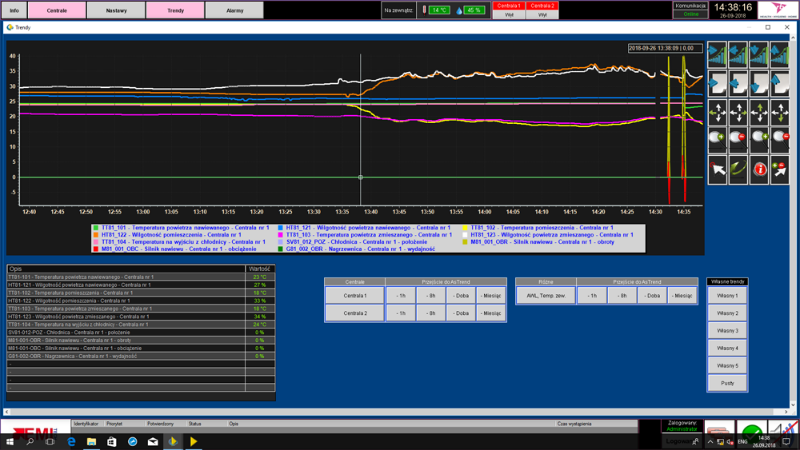
Task: Click the top-left green chart scroll icon
Action: (x=717, y=53)
